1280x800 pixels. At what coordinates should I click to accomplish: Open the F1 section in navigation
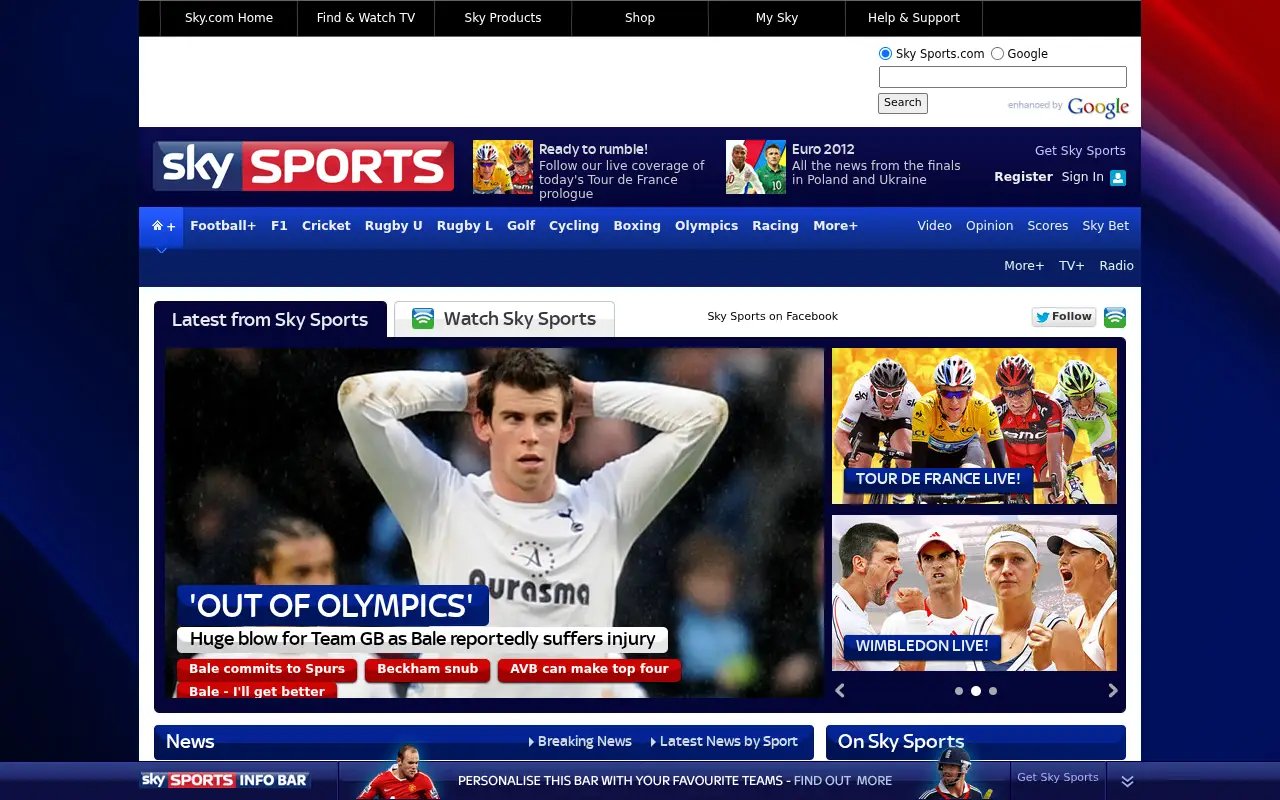[279, 226]
